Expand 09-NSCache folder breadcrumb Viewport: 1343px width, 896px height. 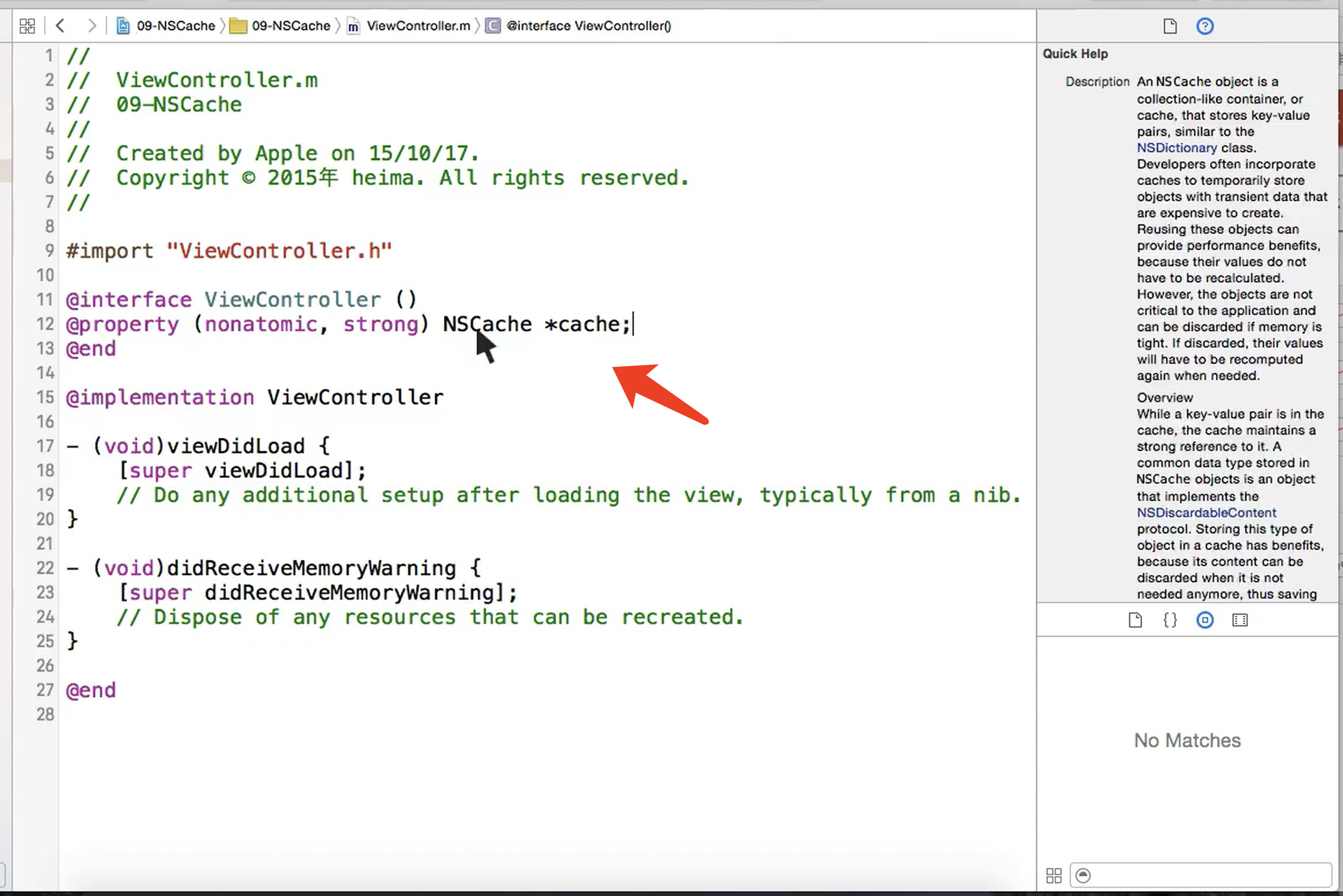tap(290, 26)
